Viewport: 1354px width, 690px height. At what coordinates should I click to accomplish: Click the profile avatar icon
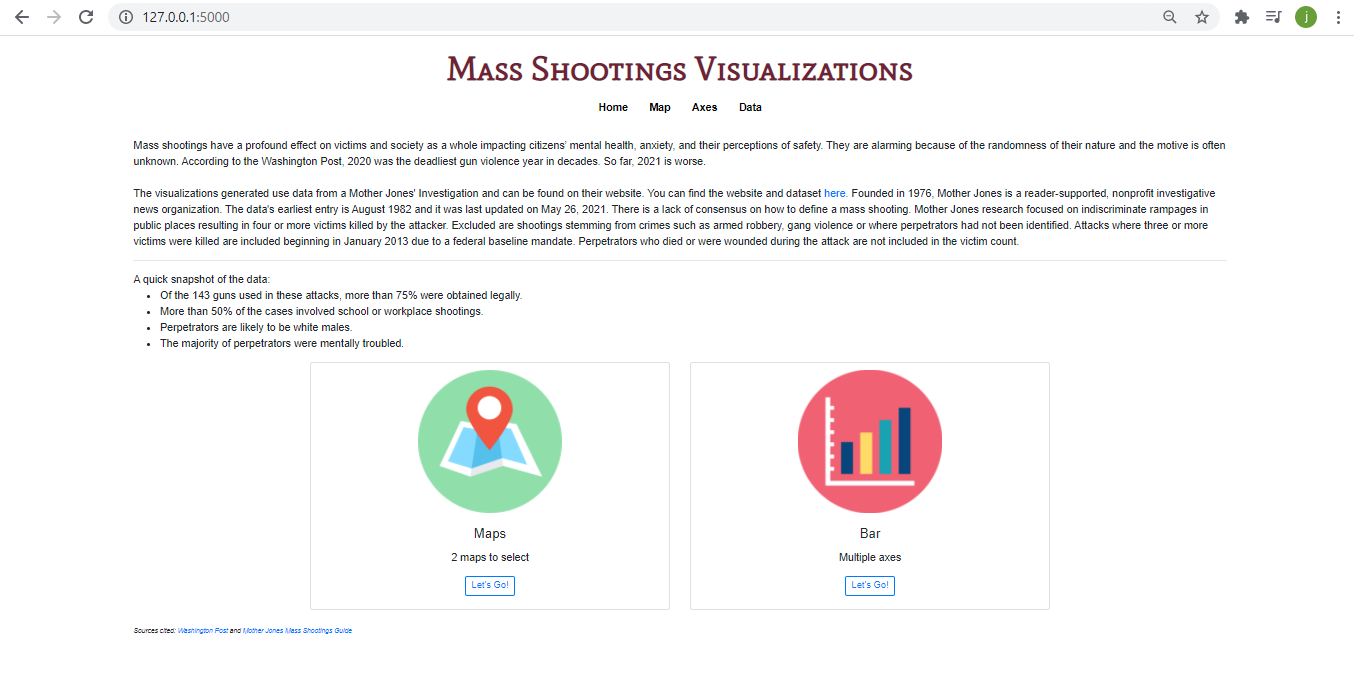(x=1305, y=16)
